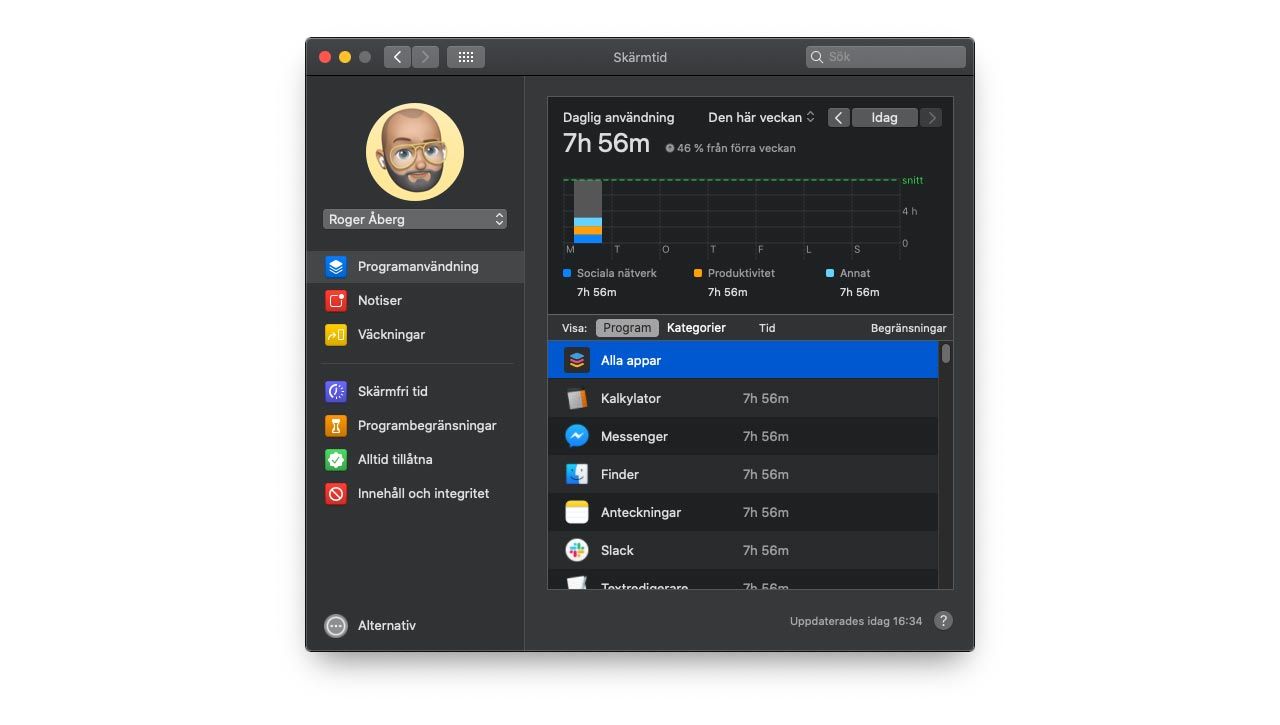Select the Notiser sidebar icon
The width and height of the screenshot is (1280, 725).
(336, 301)
